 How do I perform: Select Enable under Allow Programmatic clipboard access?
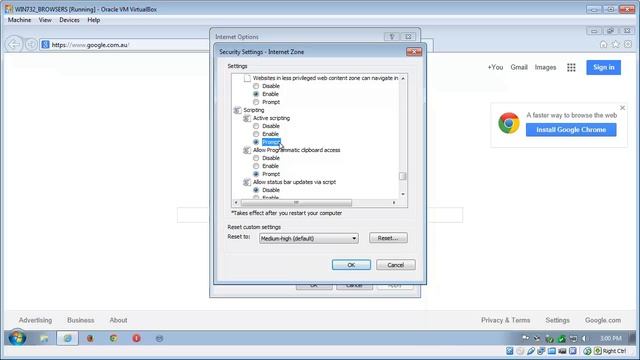[256, 166]
